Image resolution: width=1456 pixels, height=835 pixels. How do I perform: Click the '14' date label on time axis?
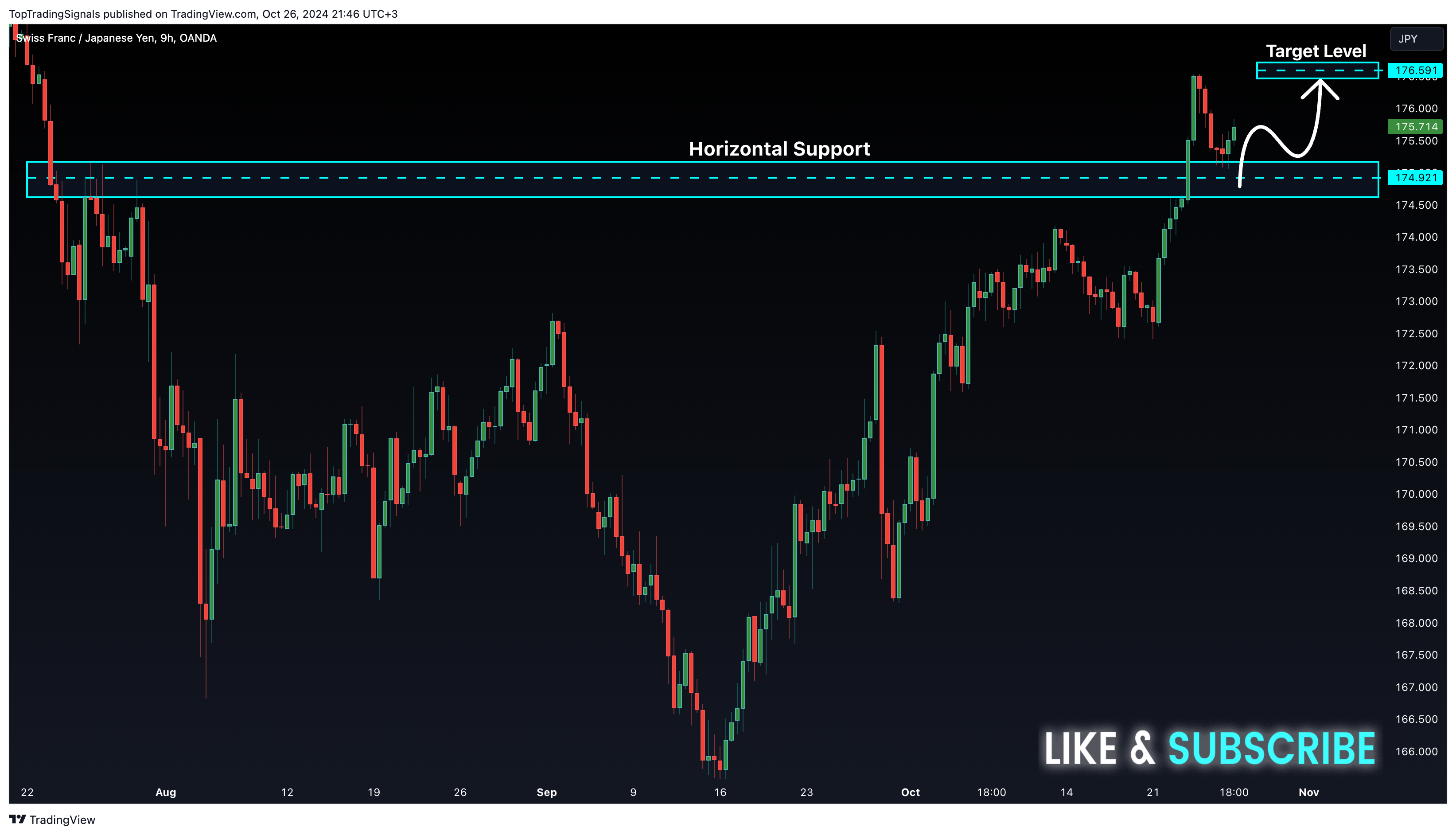click(1066, 792)
